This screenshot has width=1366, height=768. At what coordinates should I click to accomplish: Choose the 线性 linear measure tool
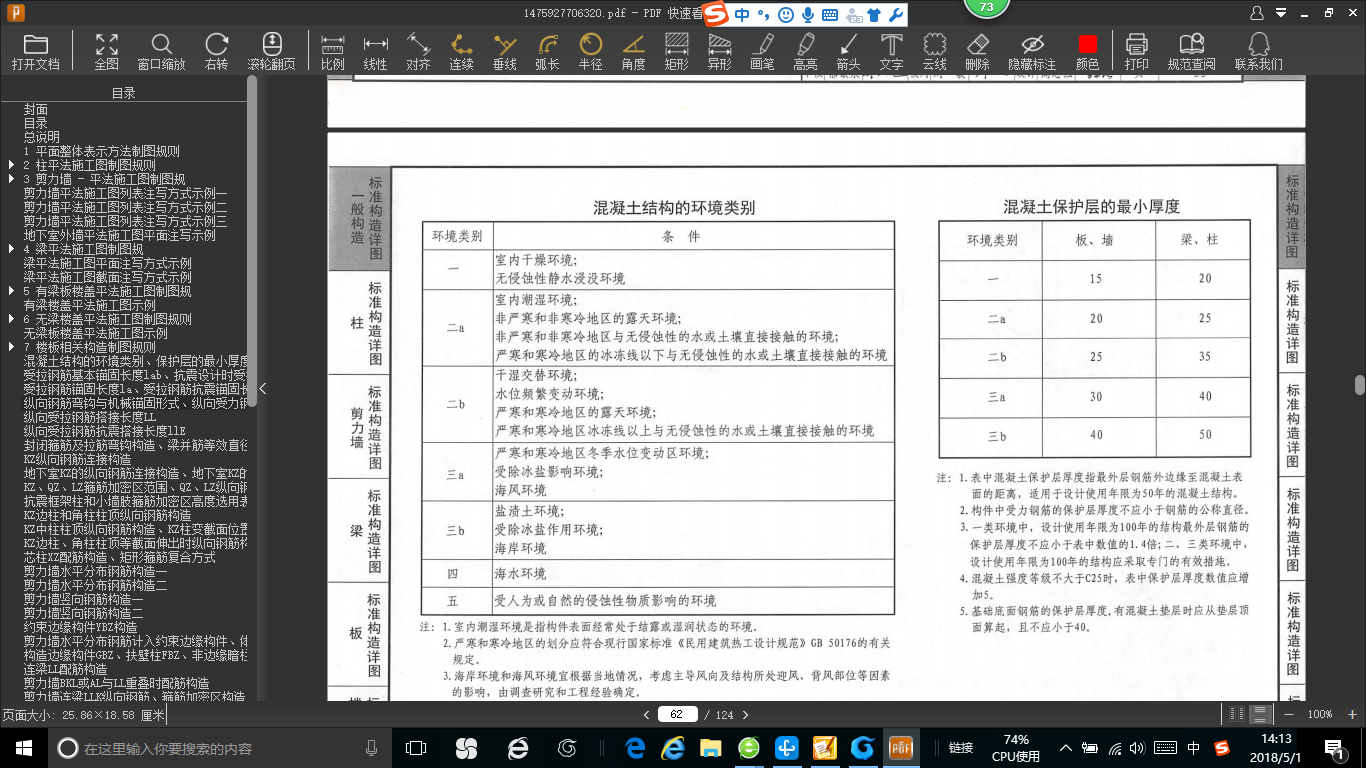[x=375, y=51]
